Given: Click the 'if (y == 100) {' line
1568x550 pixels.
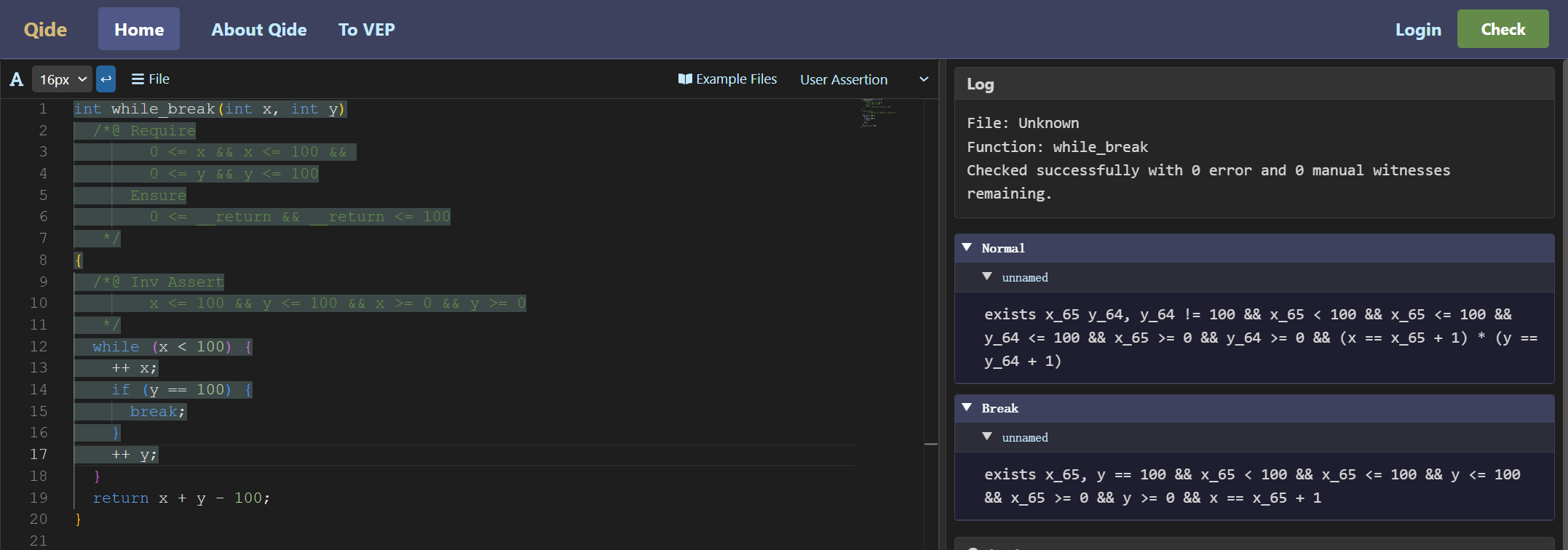Looking at the screenshot, I should 181,390.
